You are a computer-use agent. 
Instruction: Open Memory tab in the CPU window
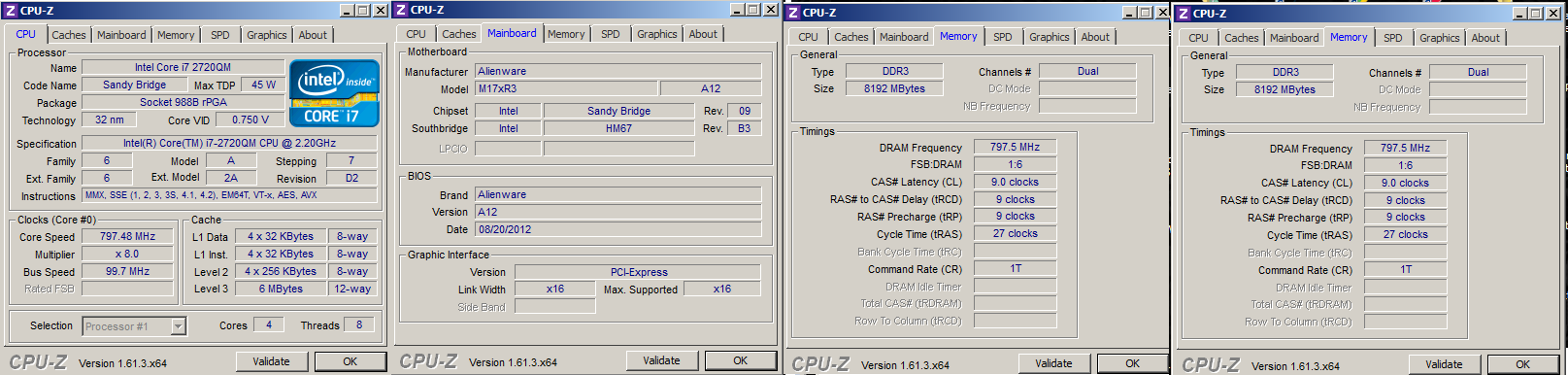176,35
